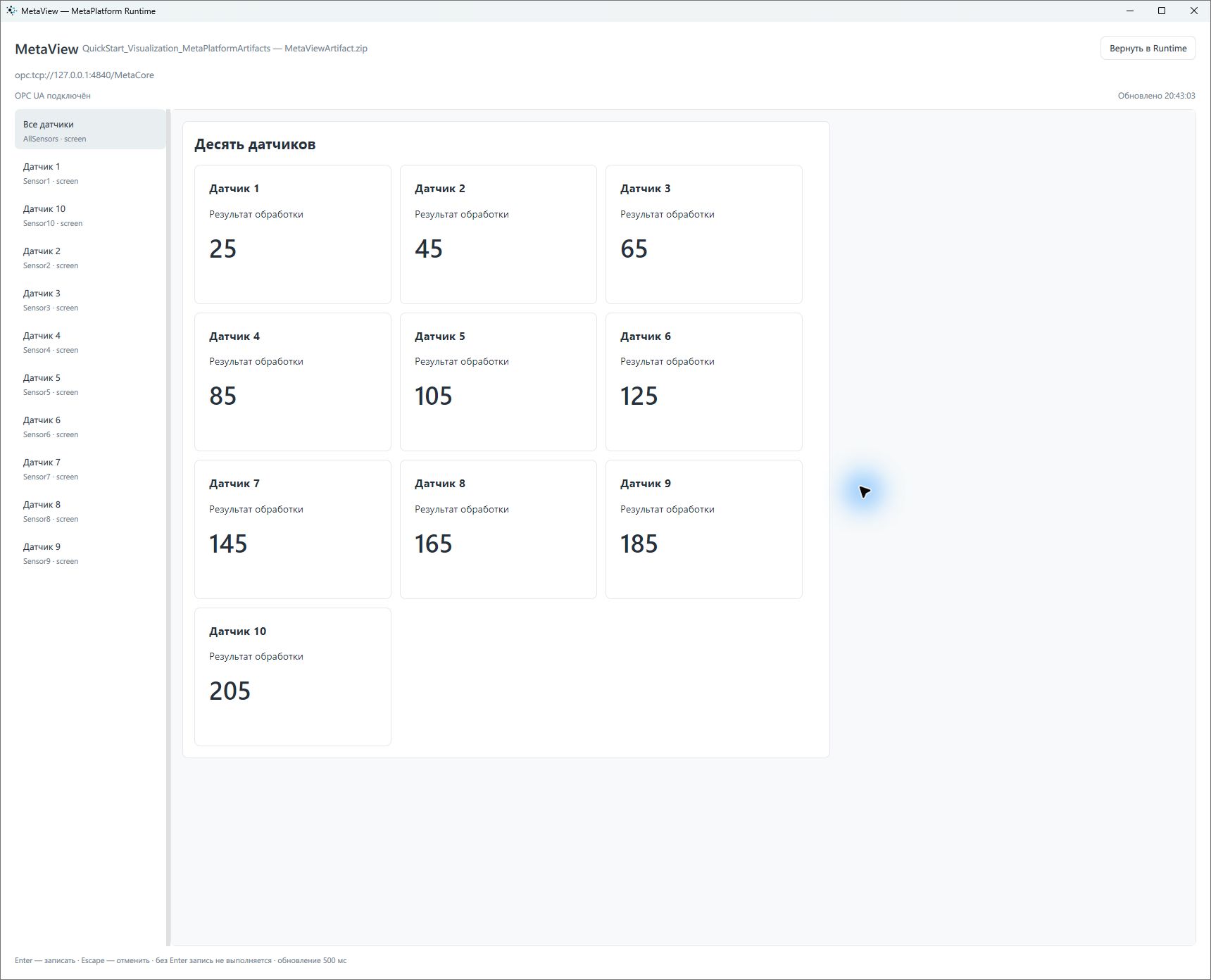The image size is (1211, 980).
Task: Click the MetaView header title
Action: coord(46,49)
